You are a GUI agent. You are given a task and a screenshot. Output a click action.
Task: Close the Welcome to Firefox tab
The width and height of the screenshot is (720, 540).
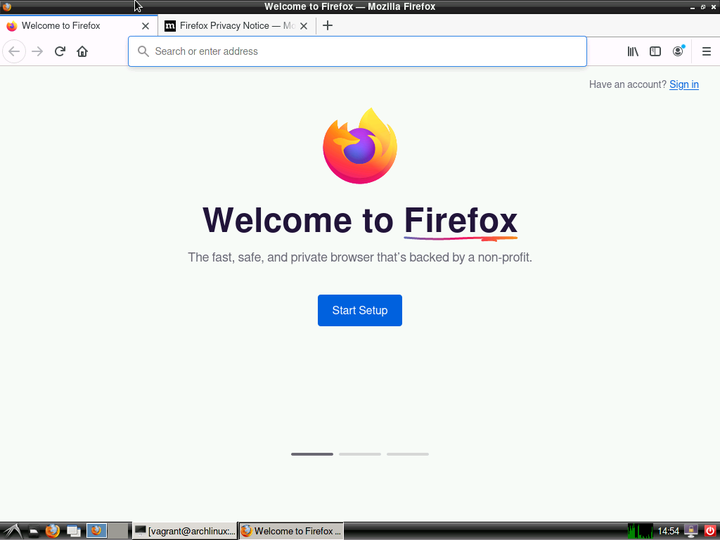[x=145, y=26]
